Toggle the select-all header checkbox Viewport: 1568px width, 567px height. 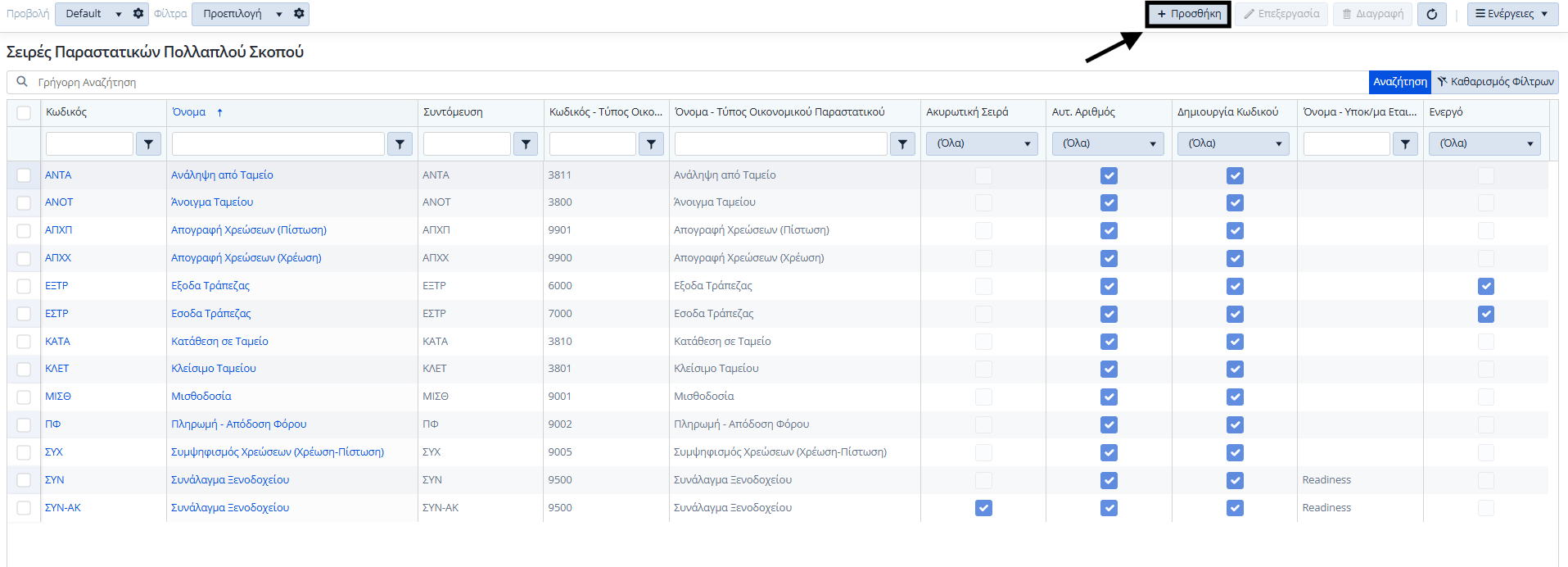pyautogui.click(x=24, y=113)
